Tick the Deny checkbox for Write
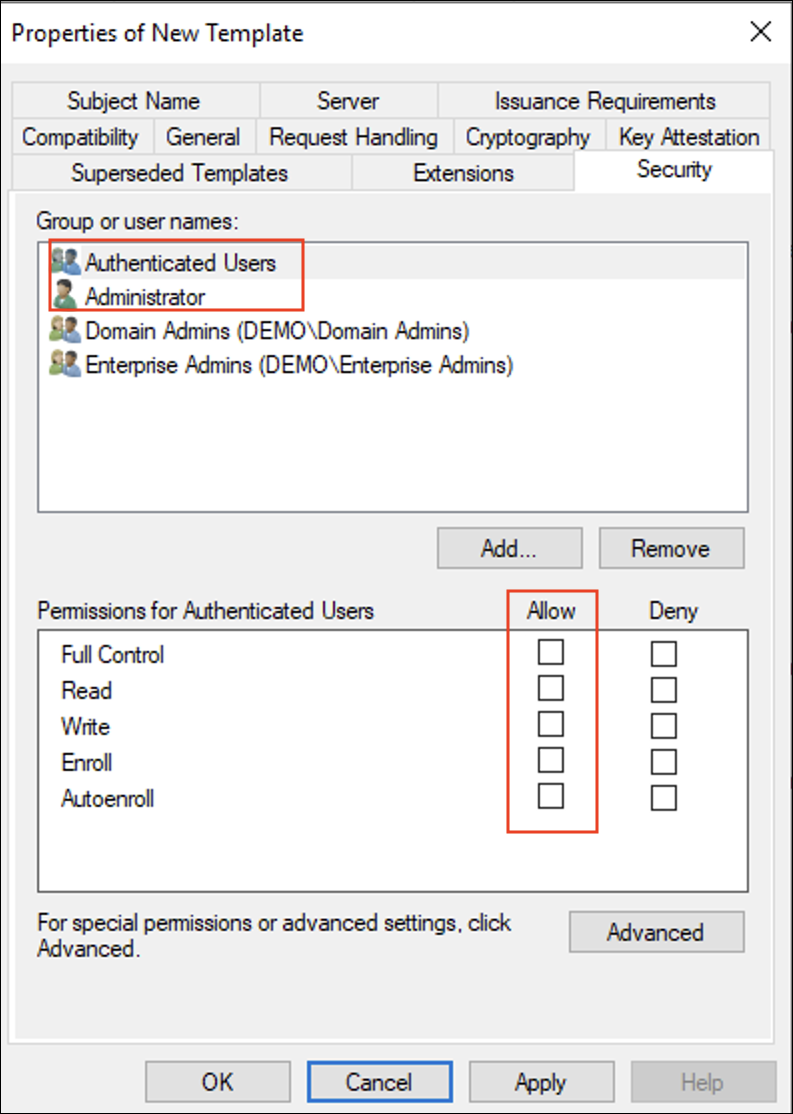793x1114 pixels. (x=663, y=726)
